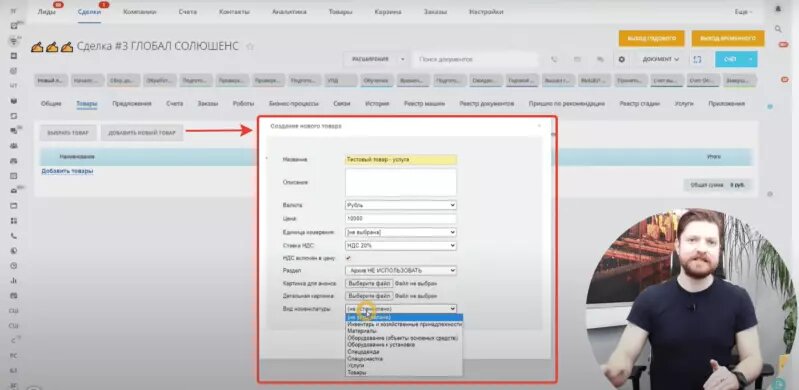Click the Выбрать товар button
This screenshot has width=799, height=390.
[x=68, y=133]
